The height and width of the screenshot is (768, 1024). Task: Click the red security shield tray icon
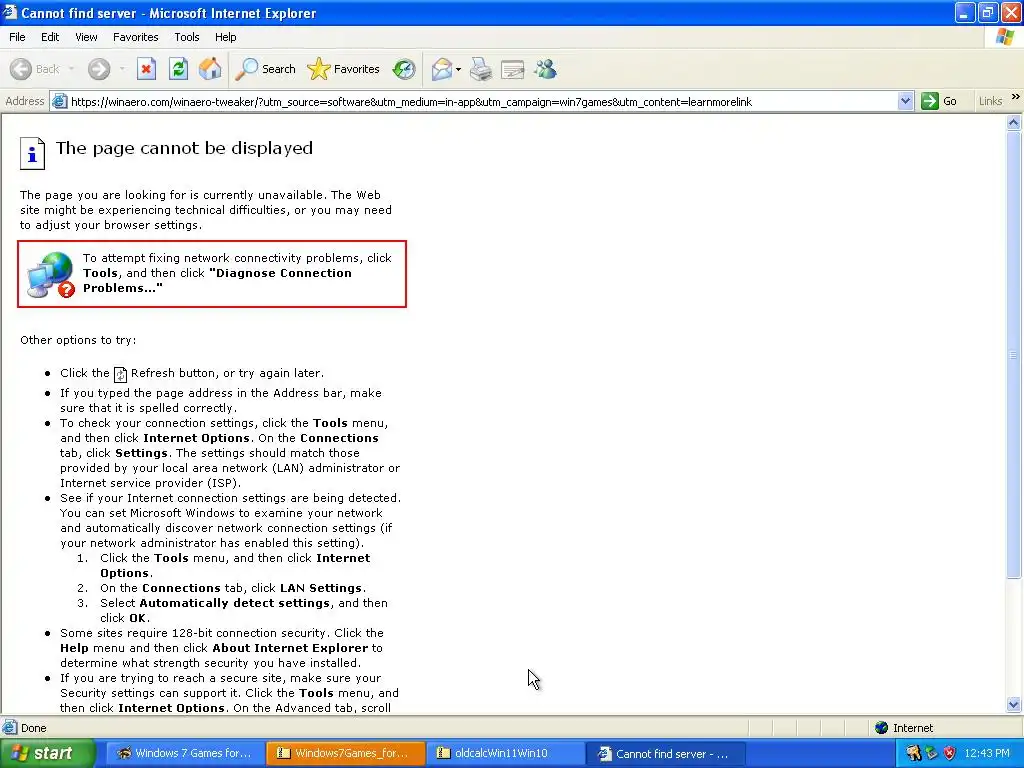[950, 753]
